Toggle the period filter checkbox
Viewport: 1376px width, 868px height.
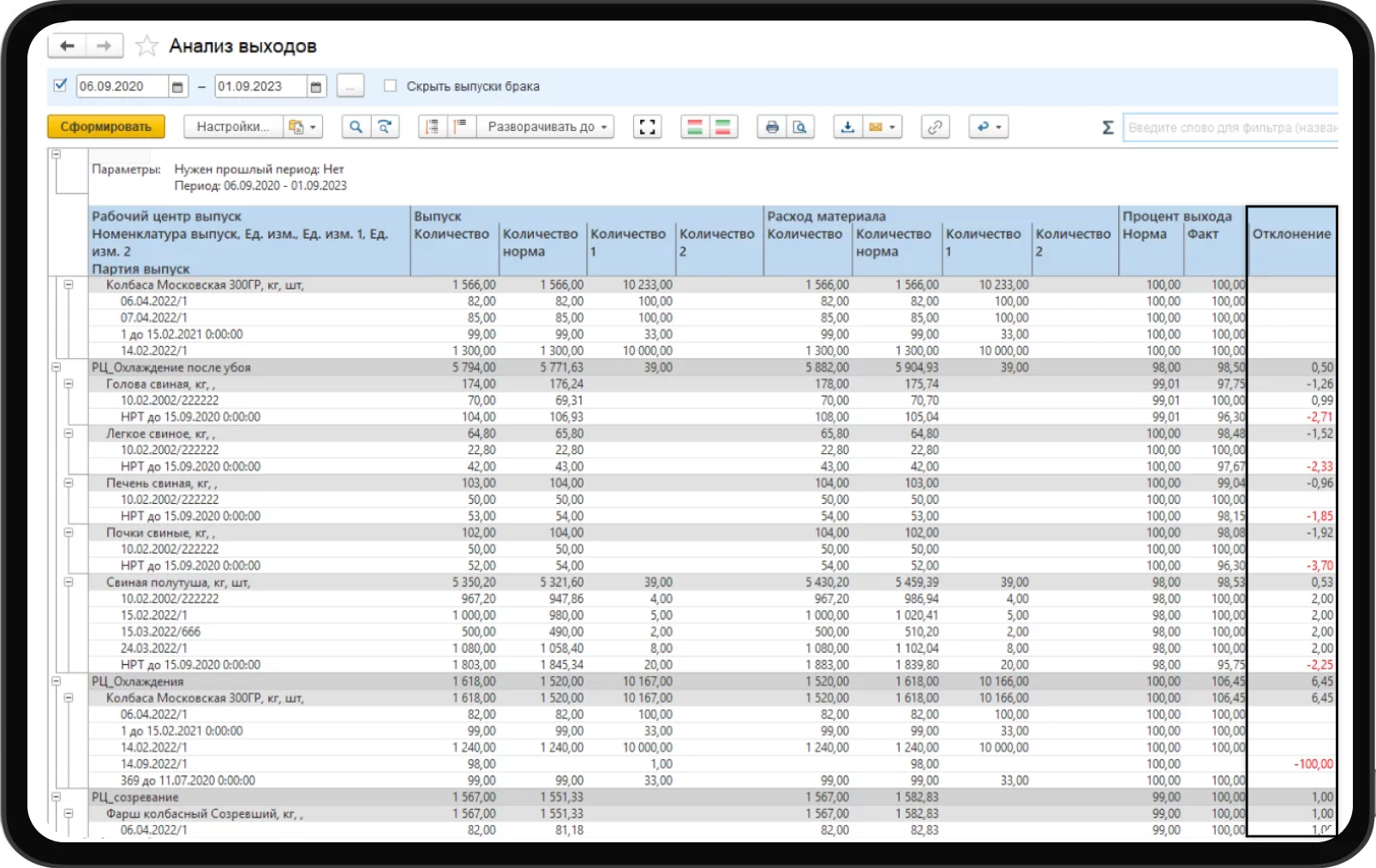click(x=60, y=86)
